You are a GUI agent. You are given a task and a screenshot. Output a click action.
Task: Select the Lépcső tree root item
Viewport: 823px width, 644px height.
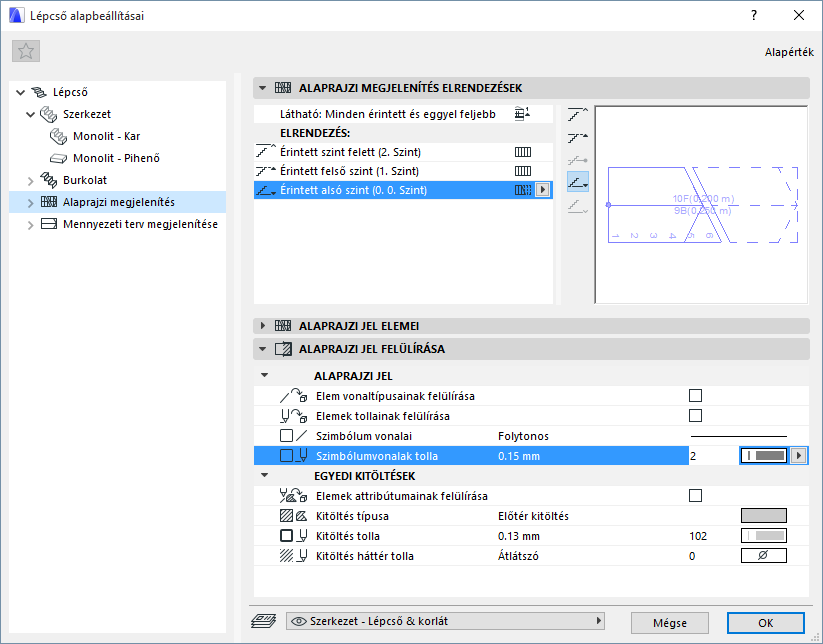(x=70, y=92)
